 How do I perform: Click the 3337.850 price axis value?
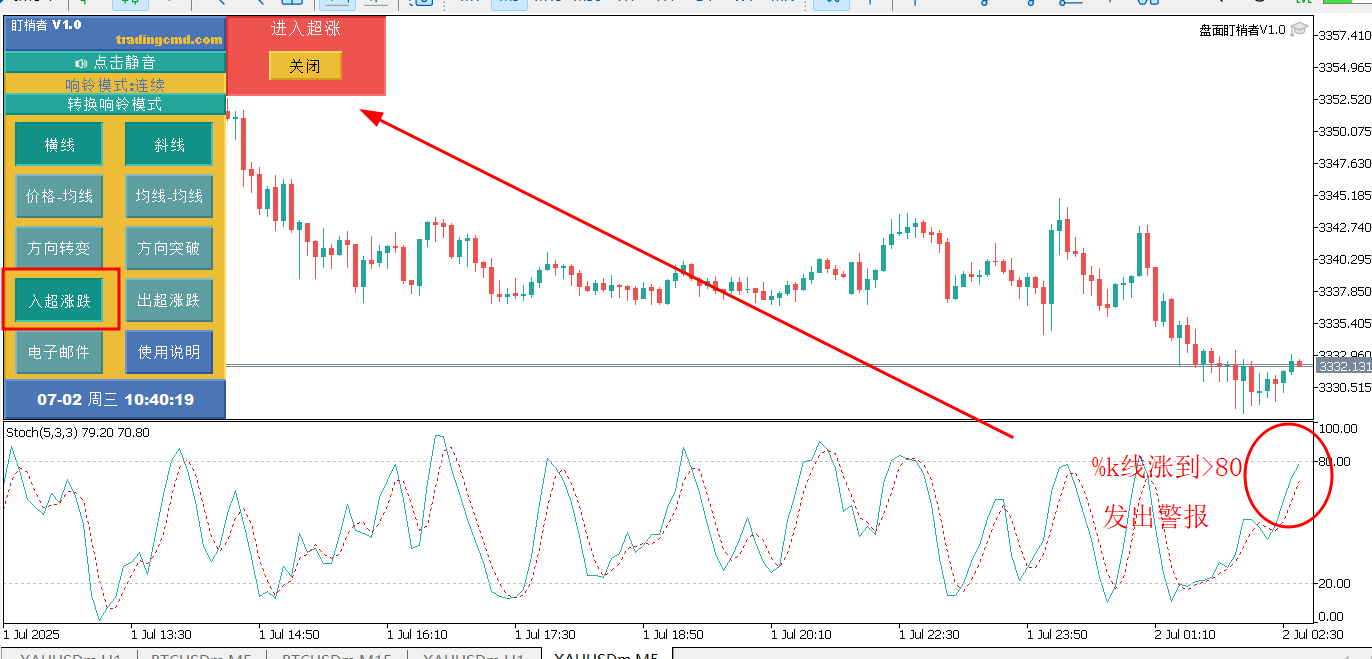point(1345,291)
